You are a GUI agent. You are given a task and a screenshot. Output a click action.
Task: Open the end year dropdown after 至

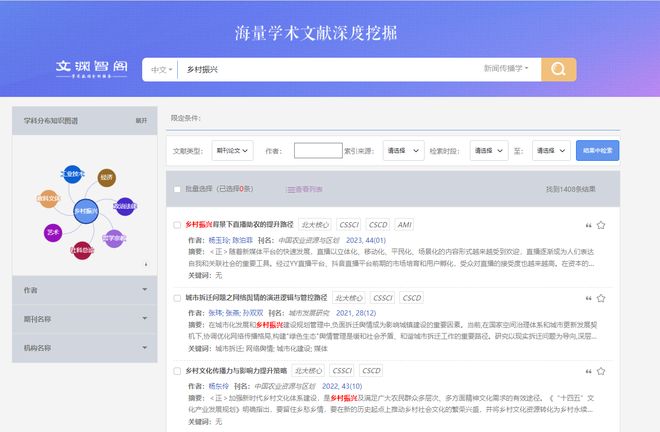551,151
